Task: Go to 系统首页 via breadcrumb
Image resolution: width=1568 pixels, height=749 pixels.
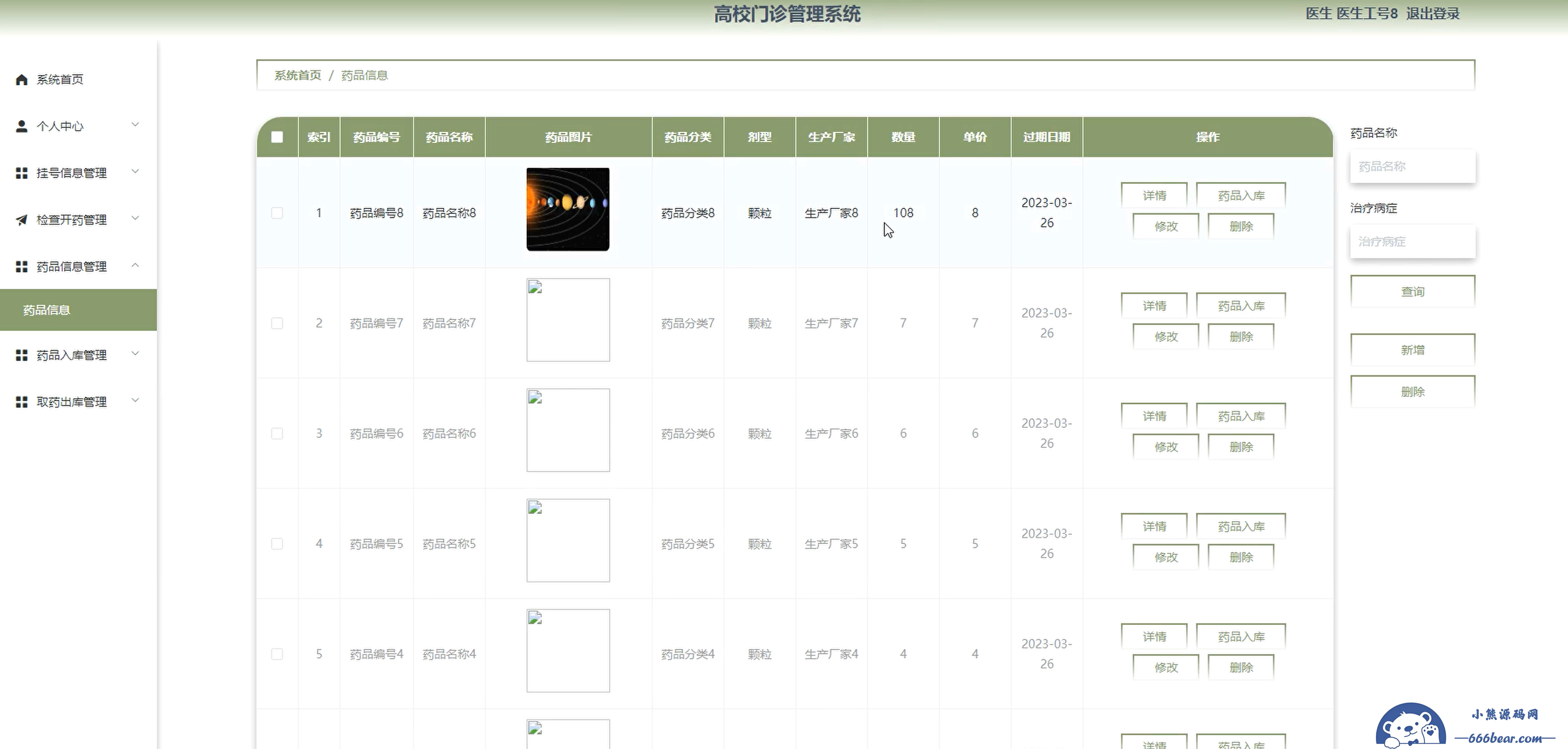Action: 298,75
